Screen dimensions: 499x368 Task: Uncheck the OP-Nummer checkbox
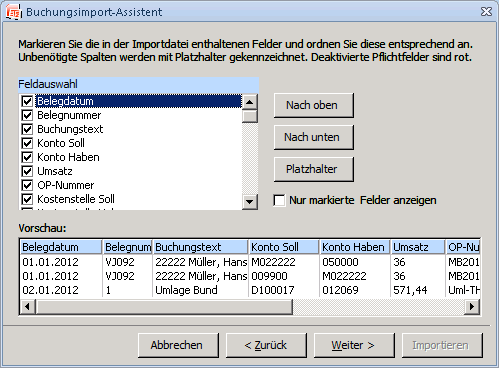point(27,185)
